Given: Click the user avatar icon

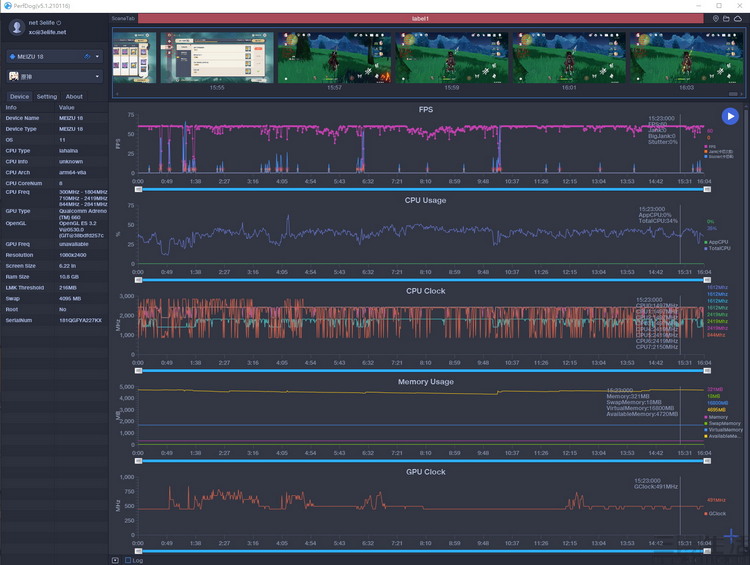Looking at the screenshot, I should point(16,27).
